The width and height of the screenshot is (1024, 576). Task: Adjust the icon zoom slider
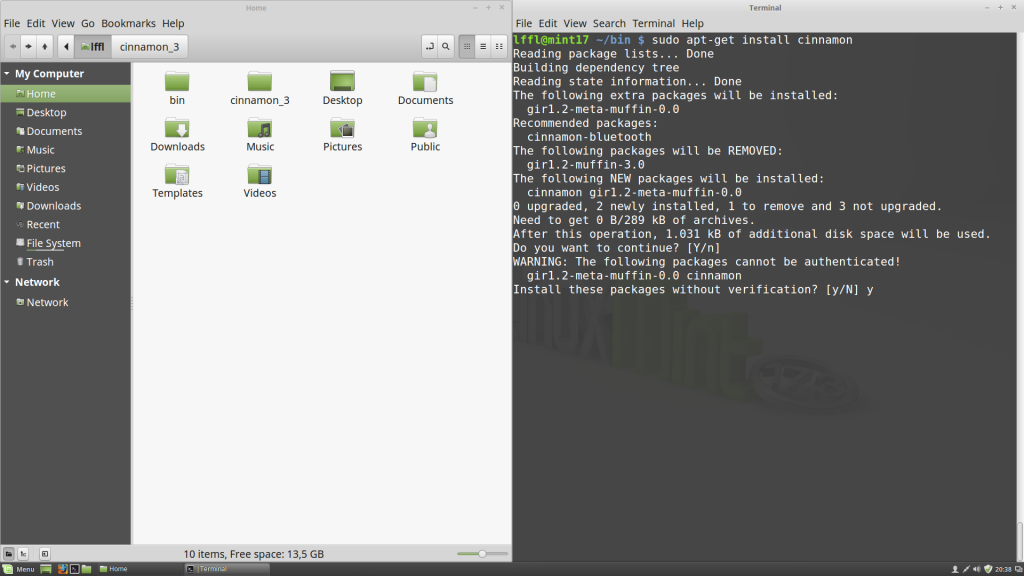[x=481, y=553]
